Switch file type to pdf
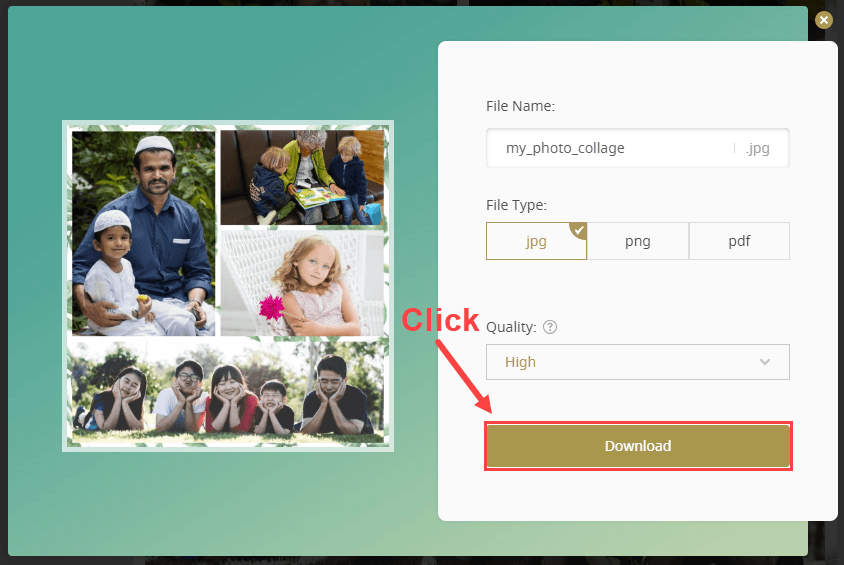 tap(739, 241)
